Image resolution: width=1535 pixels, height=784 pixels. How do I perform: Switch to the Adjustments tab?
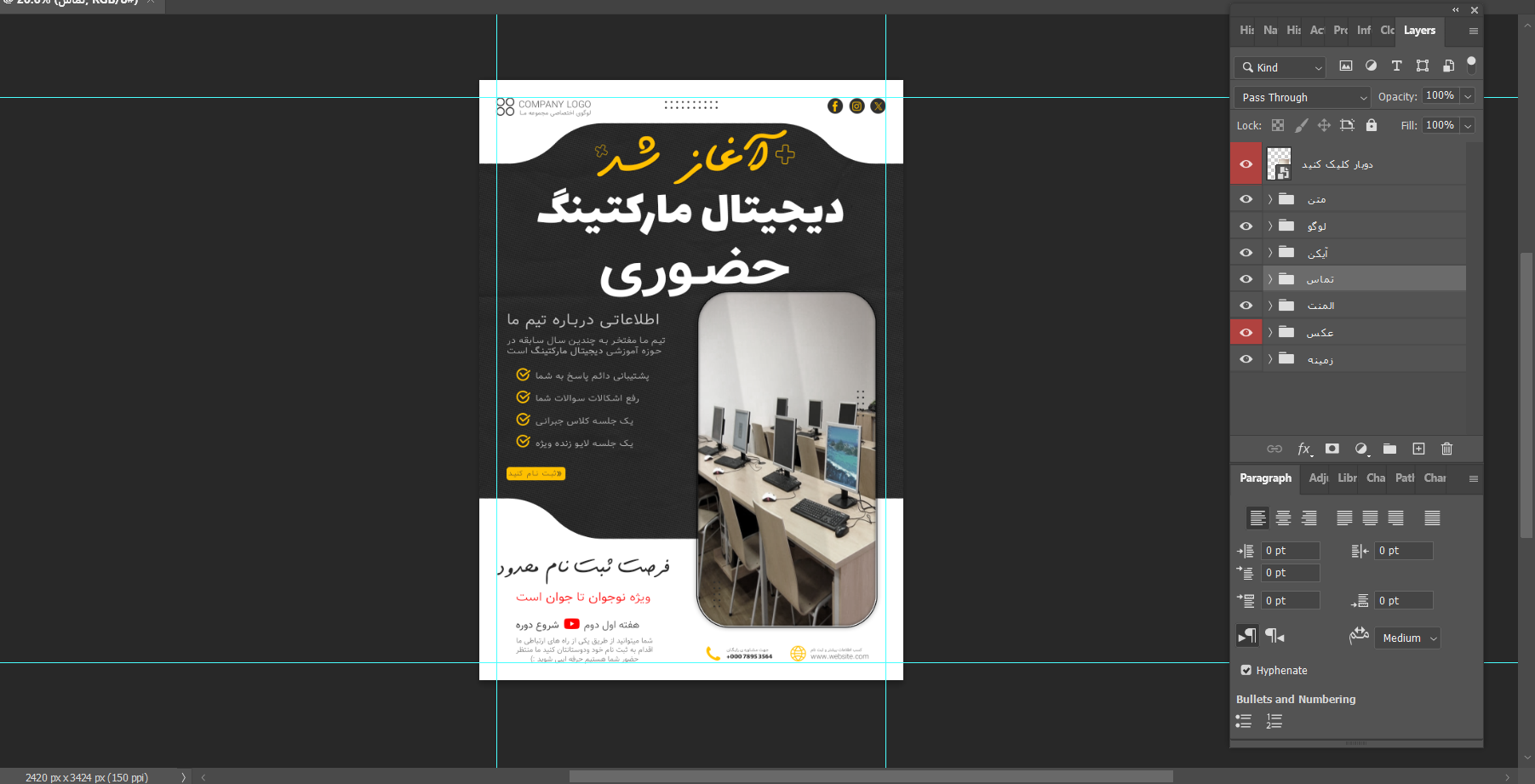click(x=1318, y=478)
